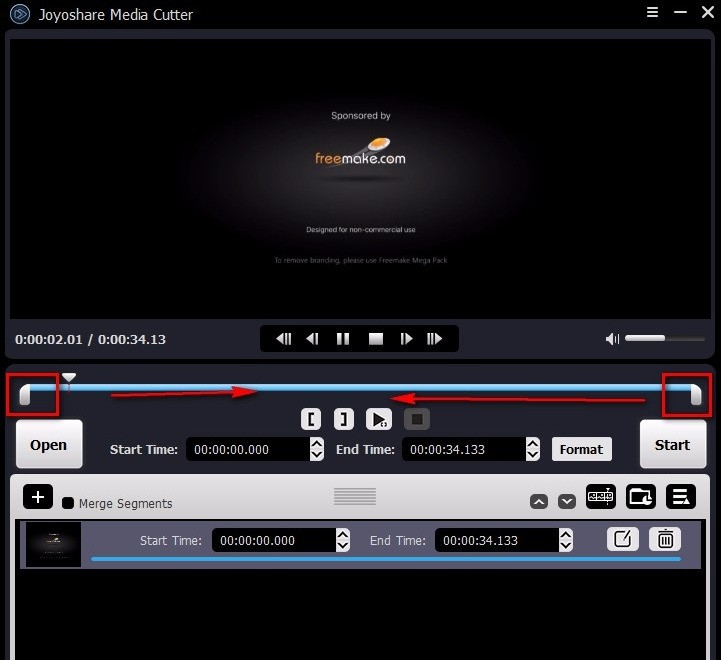Screen dimensions: 721x660
Task: Pause the video playback
Action: (343, 339)
